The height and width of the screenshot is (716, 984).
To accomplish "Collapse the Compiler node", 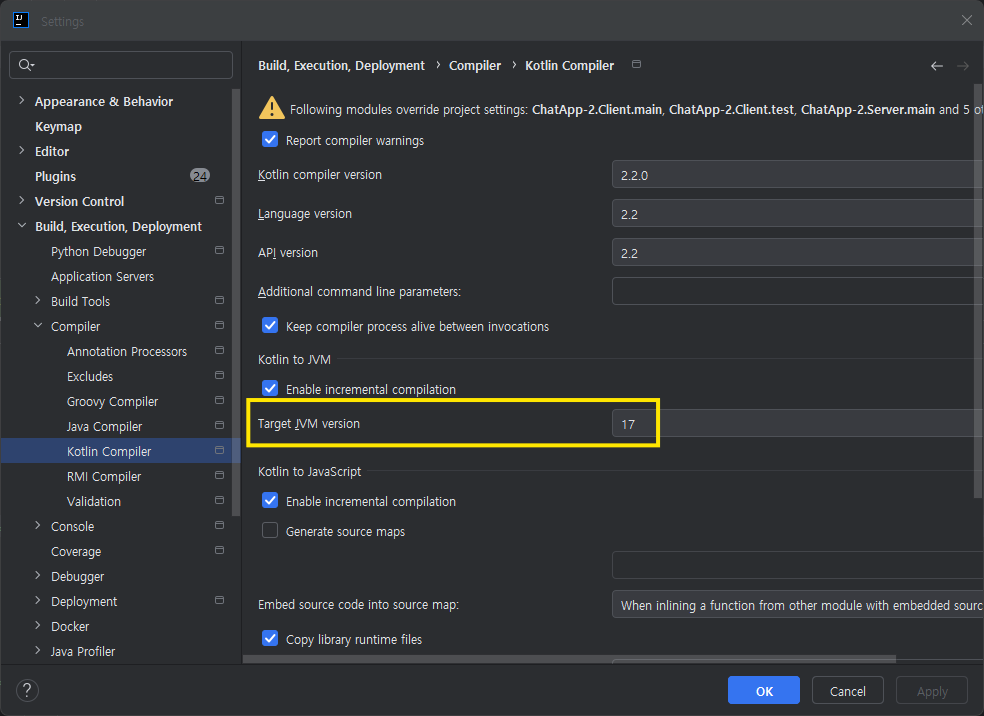I will (x=38, y=326).
